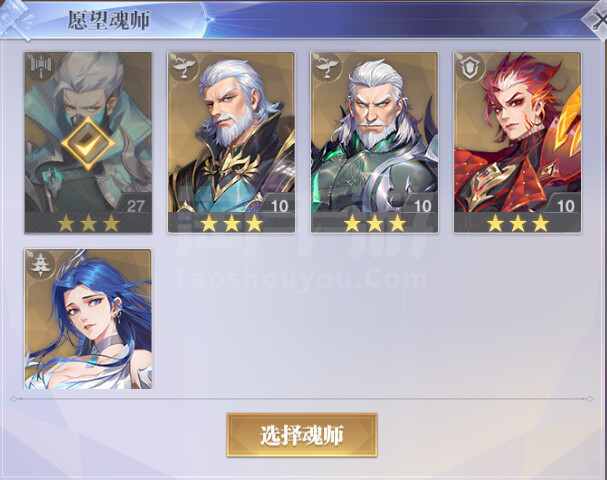The image size is (607, 480).
Task: Click the three stars under masked hero
Action: 88,223
